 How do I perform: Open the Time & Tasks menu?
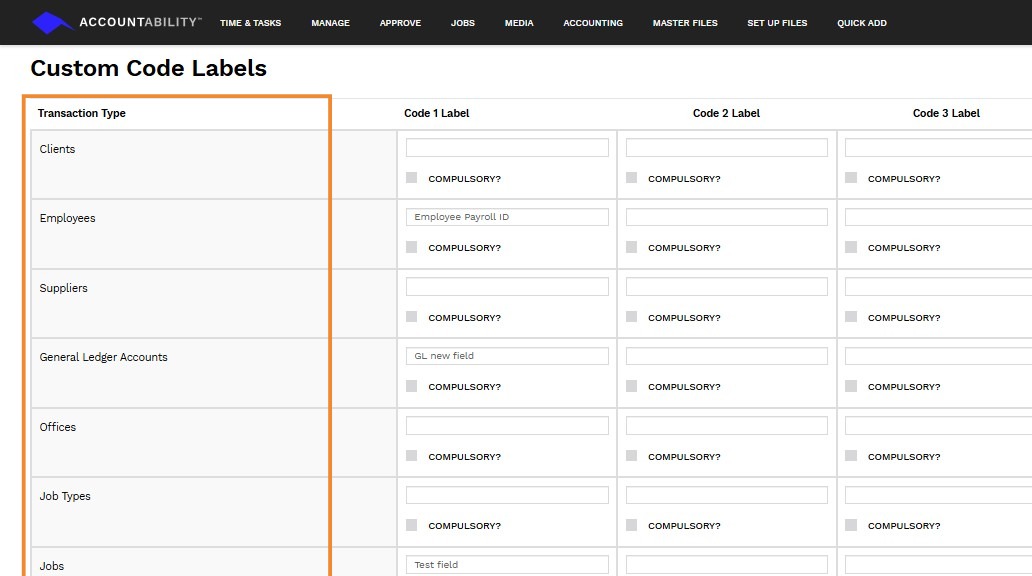click(250, 23)
